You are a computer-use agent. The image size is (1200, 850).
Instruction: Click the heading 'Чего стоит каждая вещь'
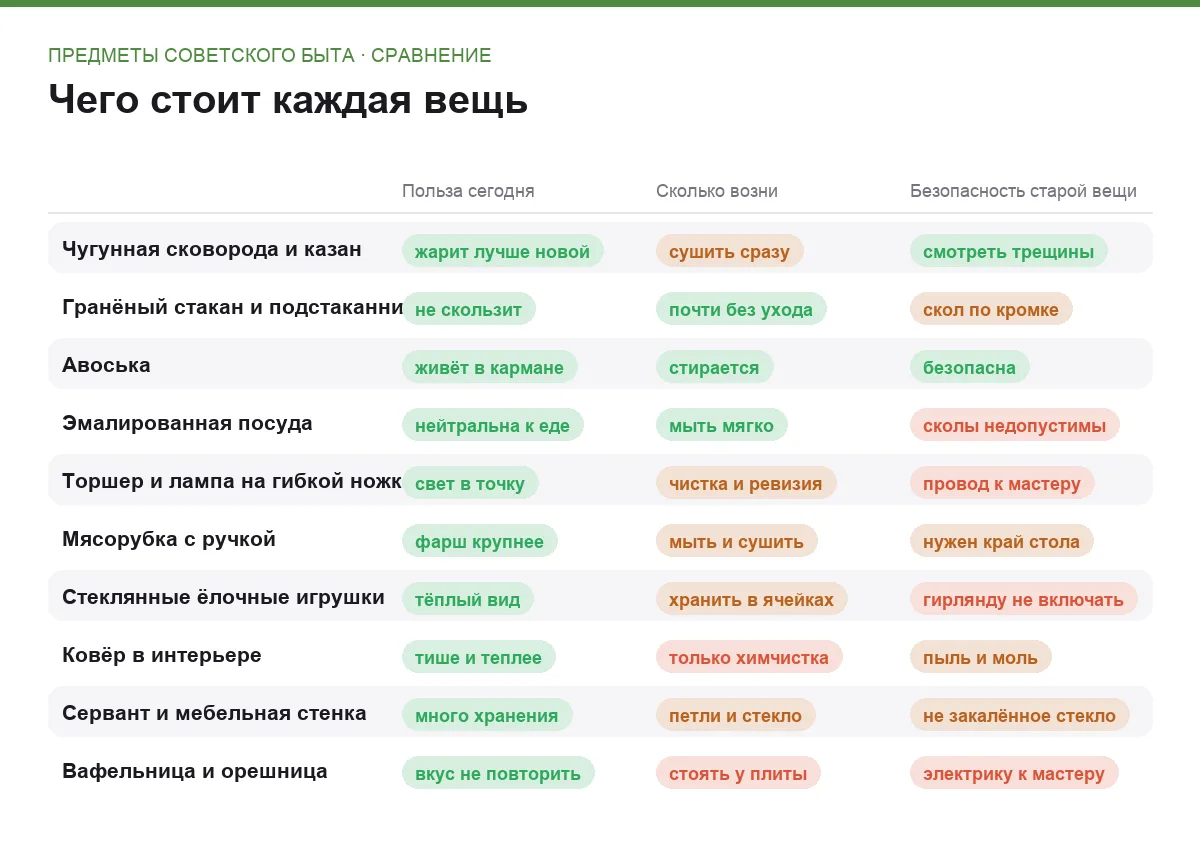[x=288, y=100]
